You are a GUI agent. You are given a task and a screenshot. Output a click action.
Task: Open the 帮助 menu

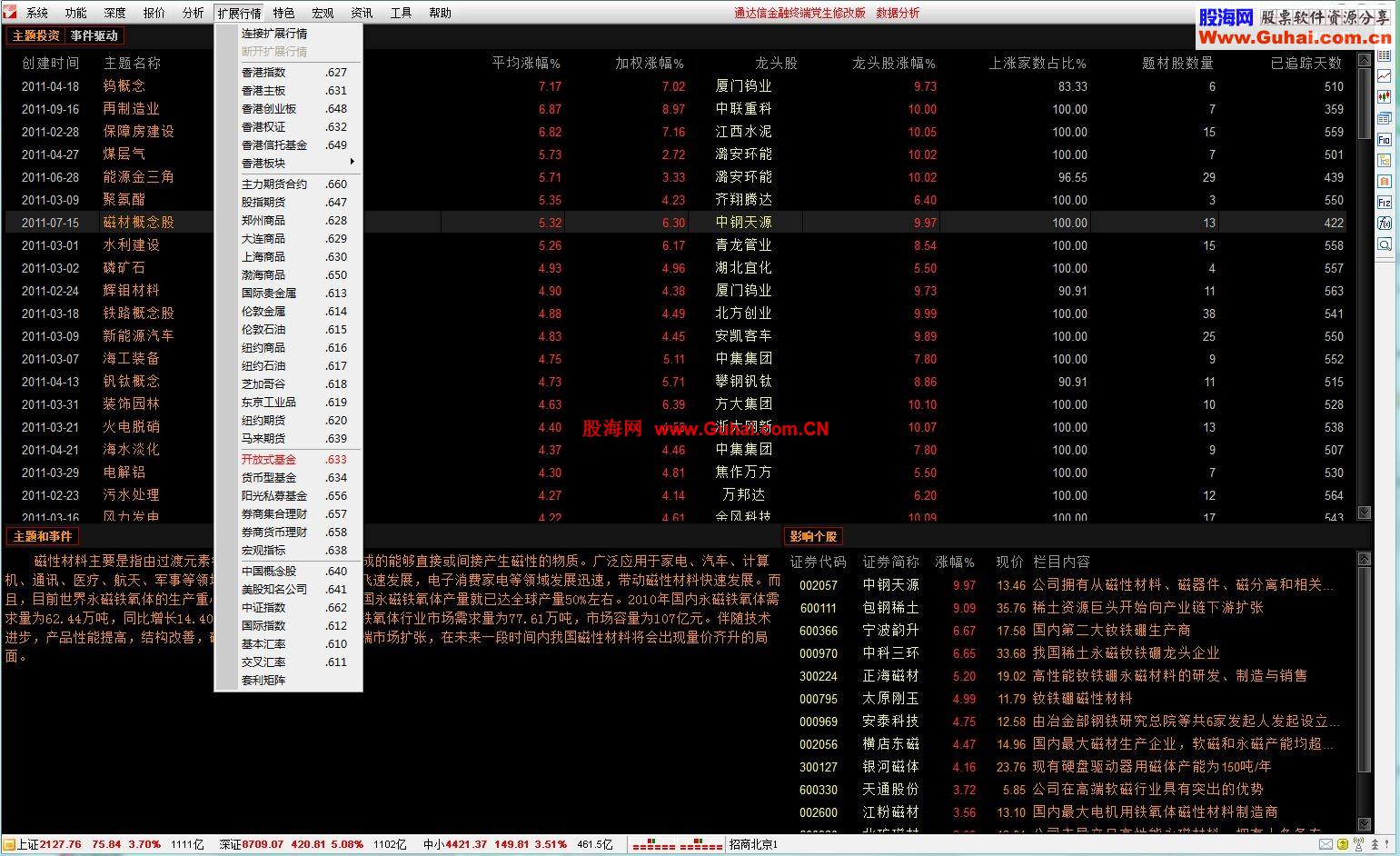[x=440, y=13]
